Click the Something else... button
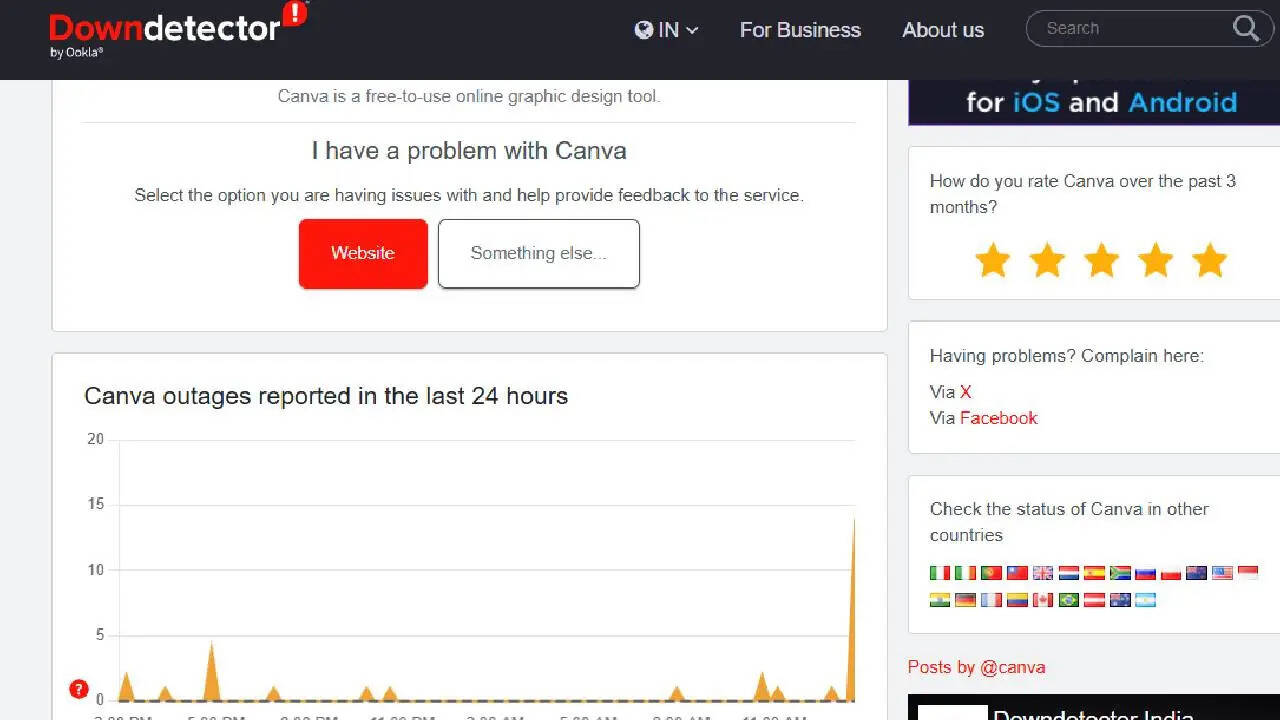Image resolution: width=1280 pixels, height=720 pixels. coord(539,254)
